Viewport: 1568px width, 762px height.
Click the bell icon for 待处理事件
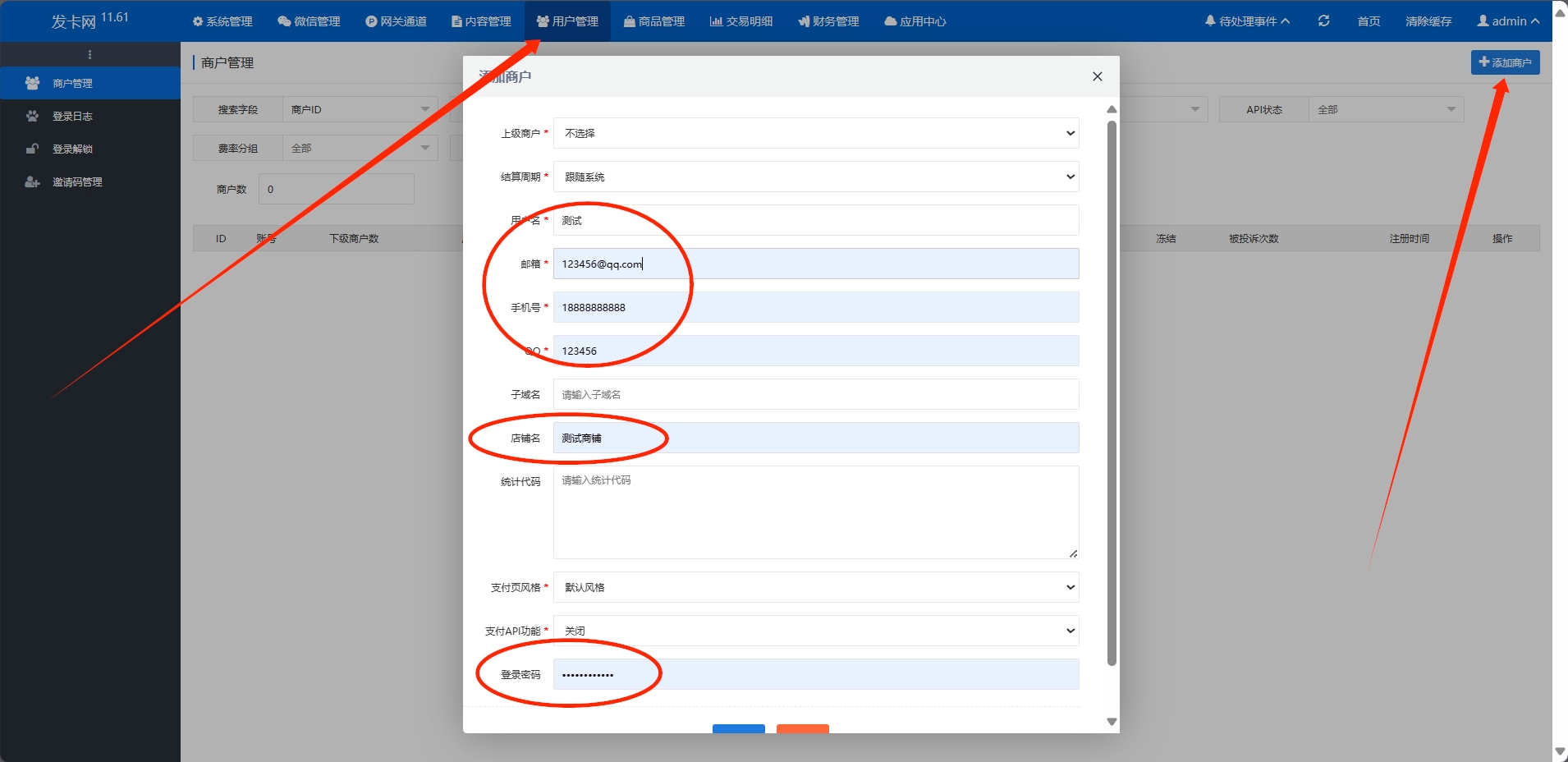tap(1210, 21)
